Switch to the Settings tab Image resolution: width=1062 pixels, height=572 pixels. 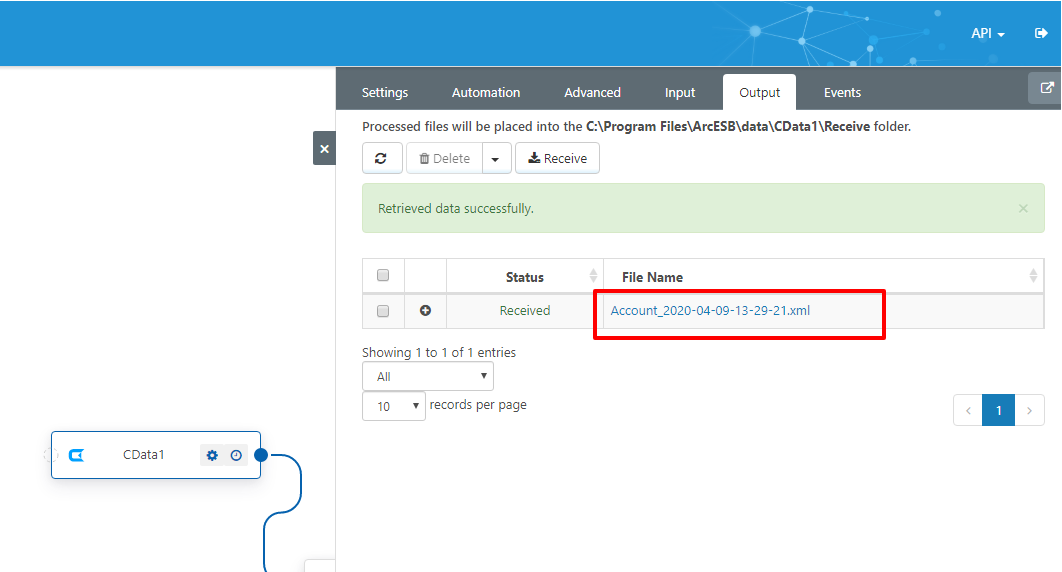click(x=385, y=92)
